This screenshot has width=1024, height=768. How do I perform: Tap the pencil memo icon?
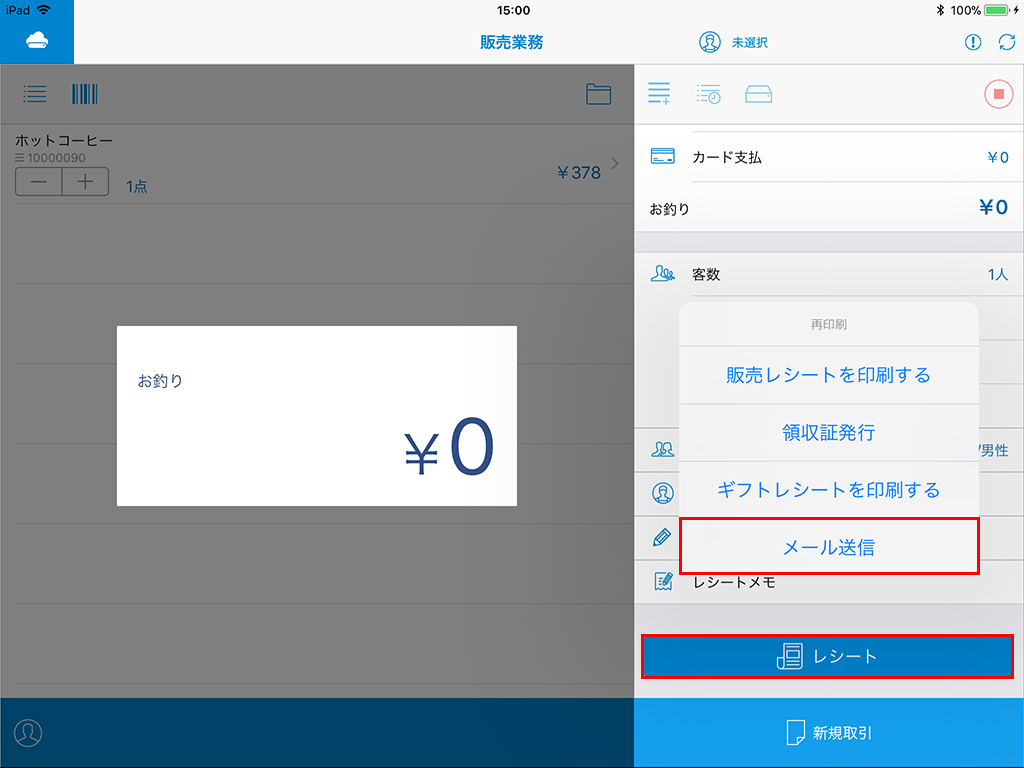coord(662,537)
